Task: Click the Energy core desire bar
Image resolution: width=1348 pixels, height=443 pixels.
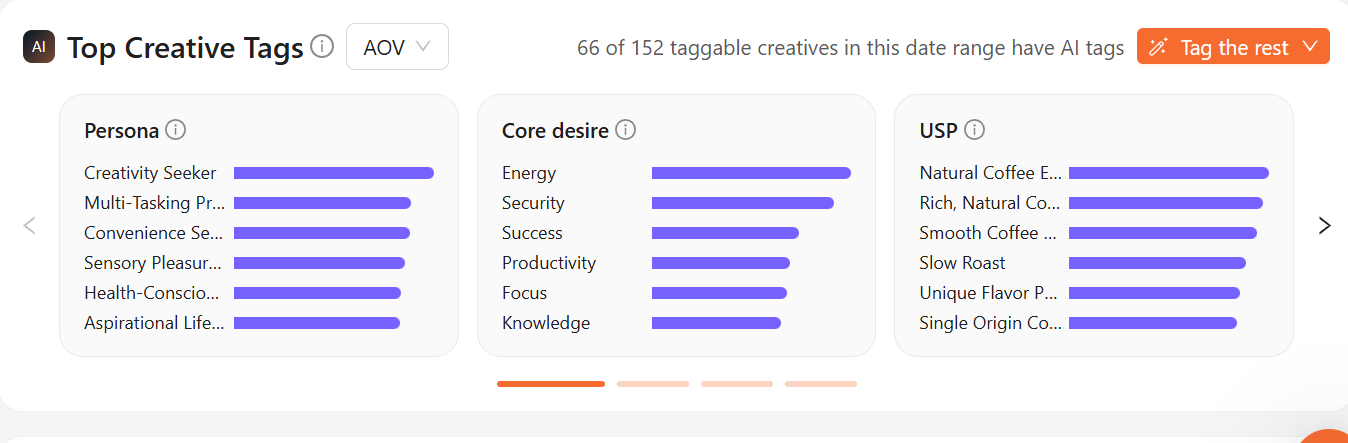Action: 751,173
